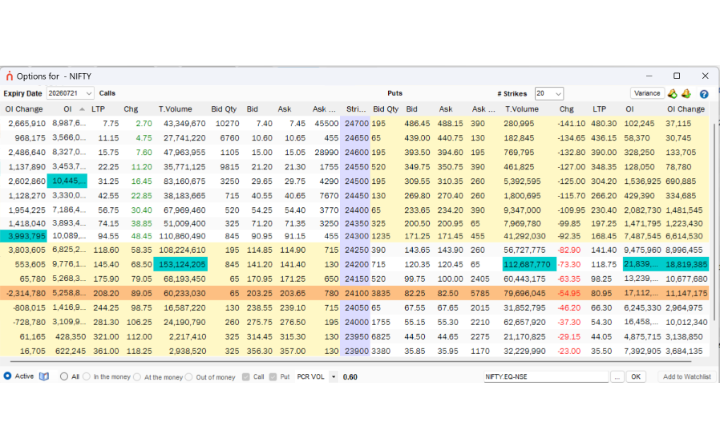Close the Options for NIFTY window
This screenshot has width=720, height=448.
(705, 76)
